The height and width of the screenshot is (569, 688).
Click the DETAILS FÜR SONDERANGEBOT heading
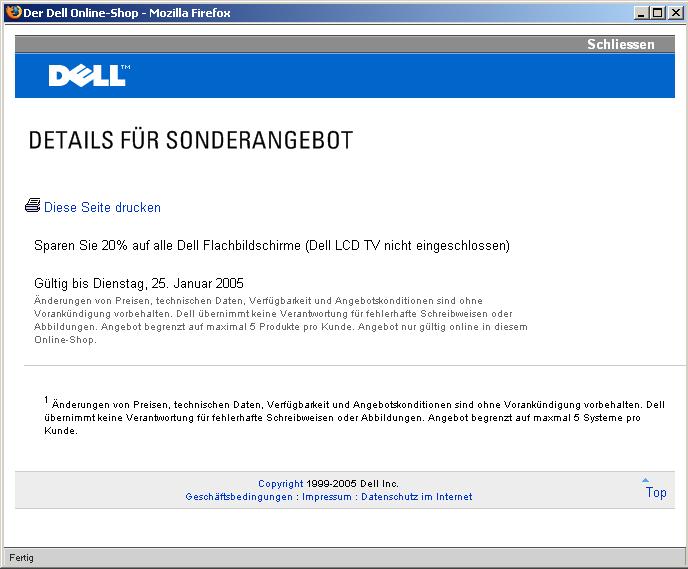pyautogui.click(x=191, y=140)
